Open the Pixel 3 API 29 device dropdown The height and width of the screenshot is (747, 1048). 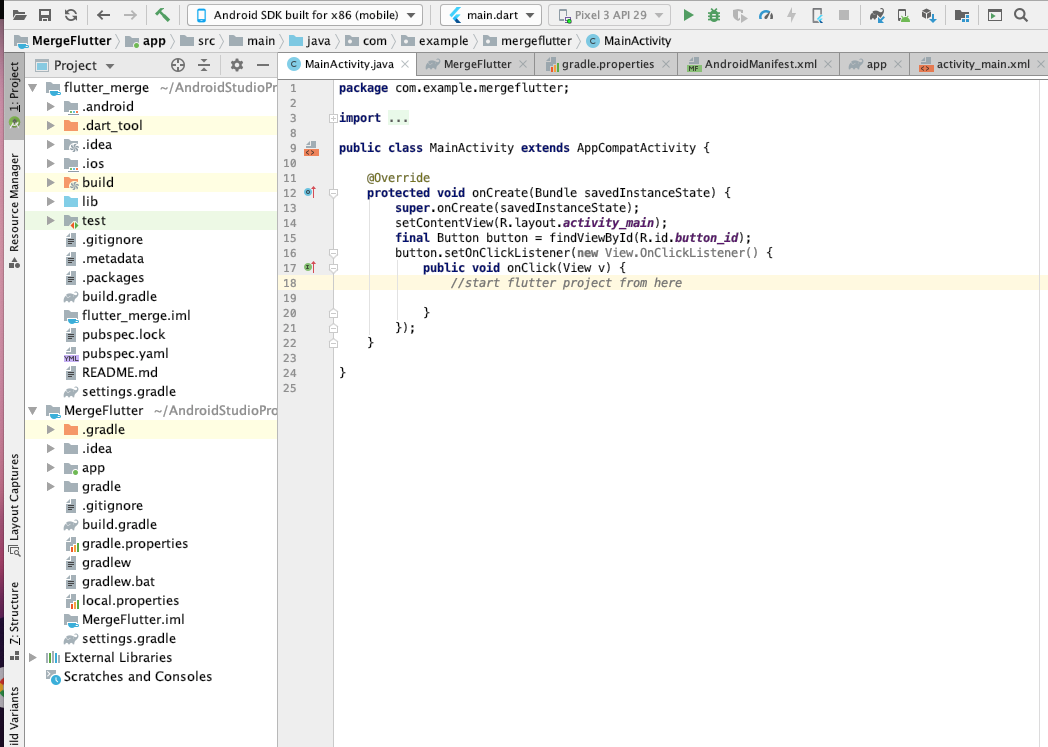click(609, 15)
